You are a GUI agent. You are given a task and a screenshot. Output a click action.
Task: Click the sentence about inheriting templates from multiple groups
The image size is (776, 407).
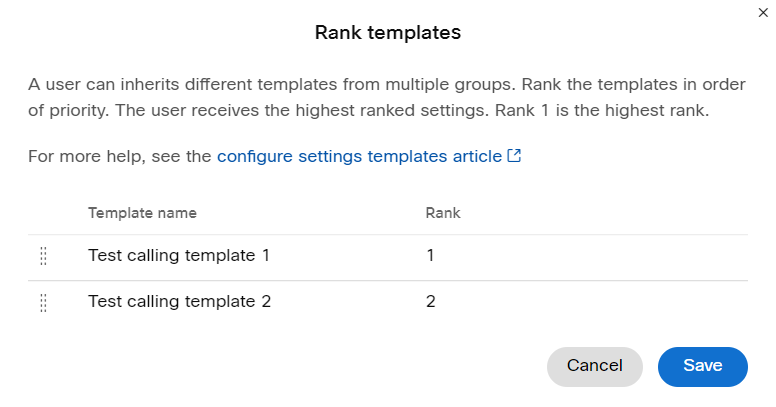point(273,84)
